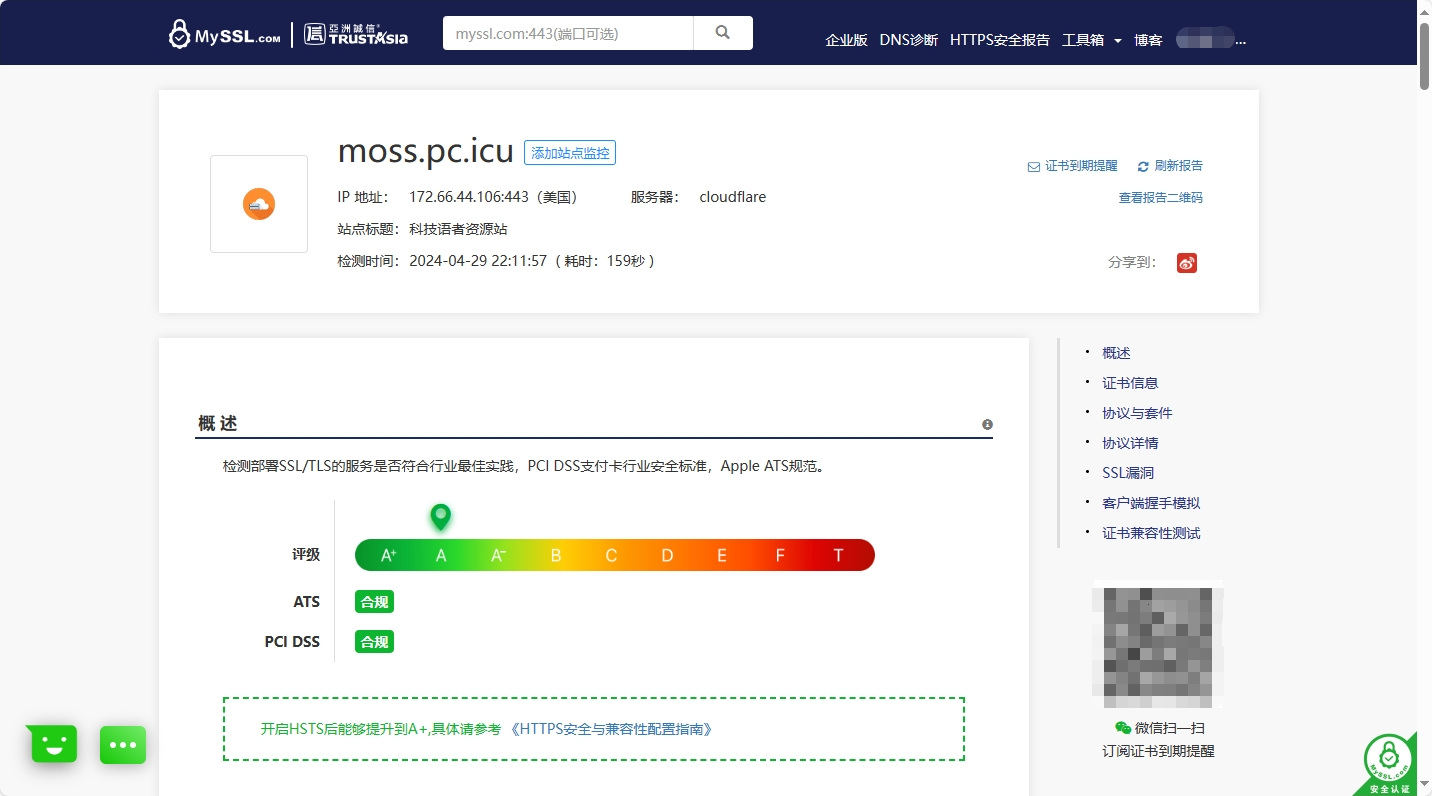The image size is (1432, 796).
Task: Jump to SSL漏洞 section in sidebar
Action: (x=1128, y=473)
